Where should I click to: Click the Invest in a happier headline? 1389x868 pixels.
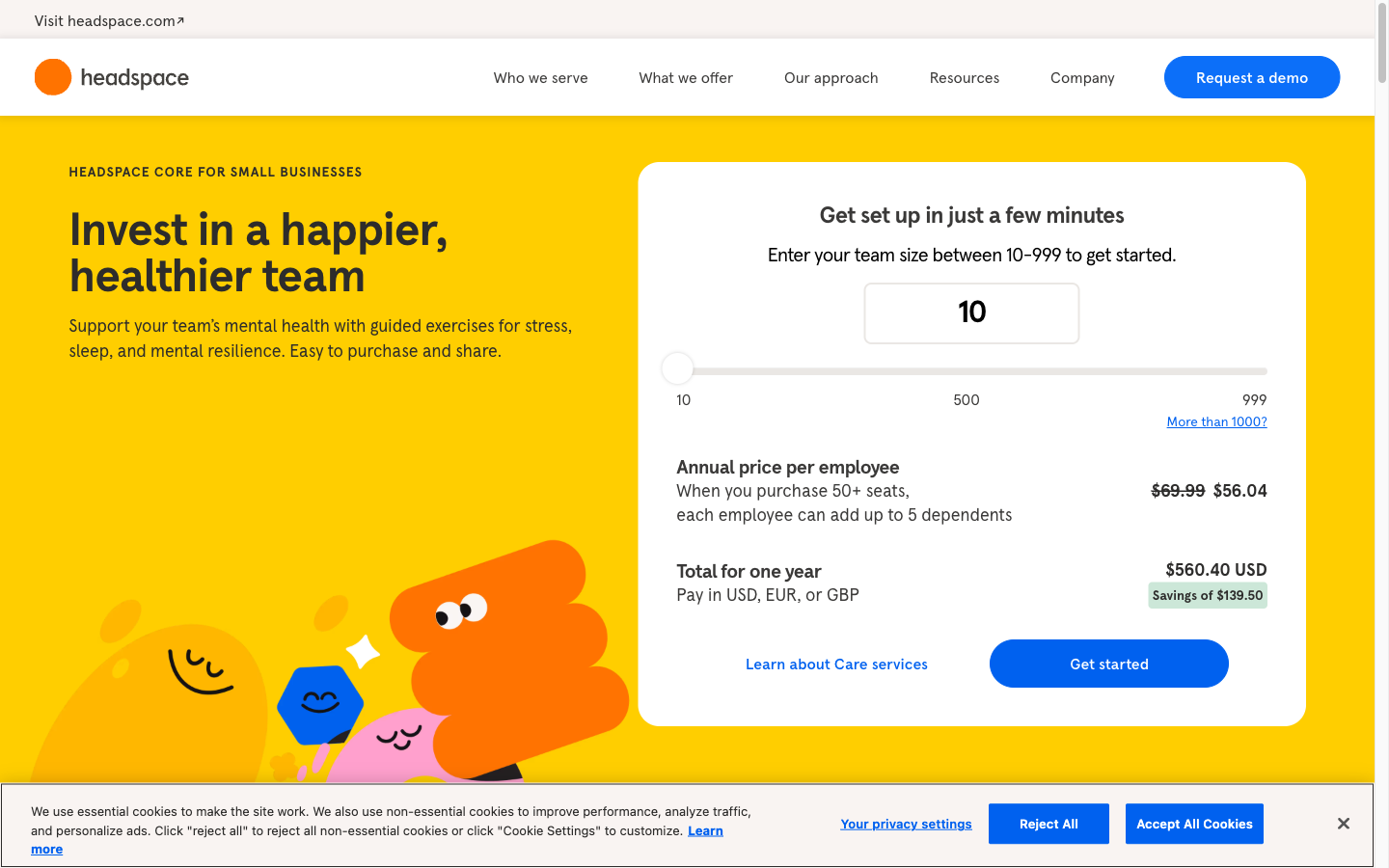tap(259, 253)
